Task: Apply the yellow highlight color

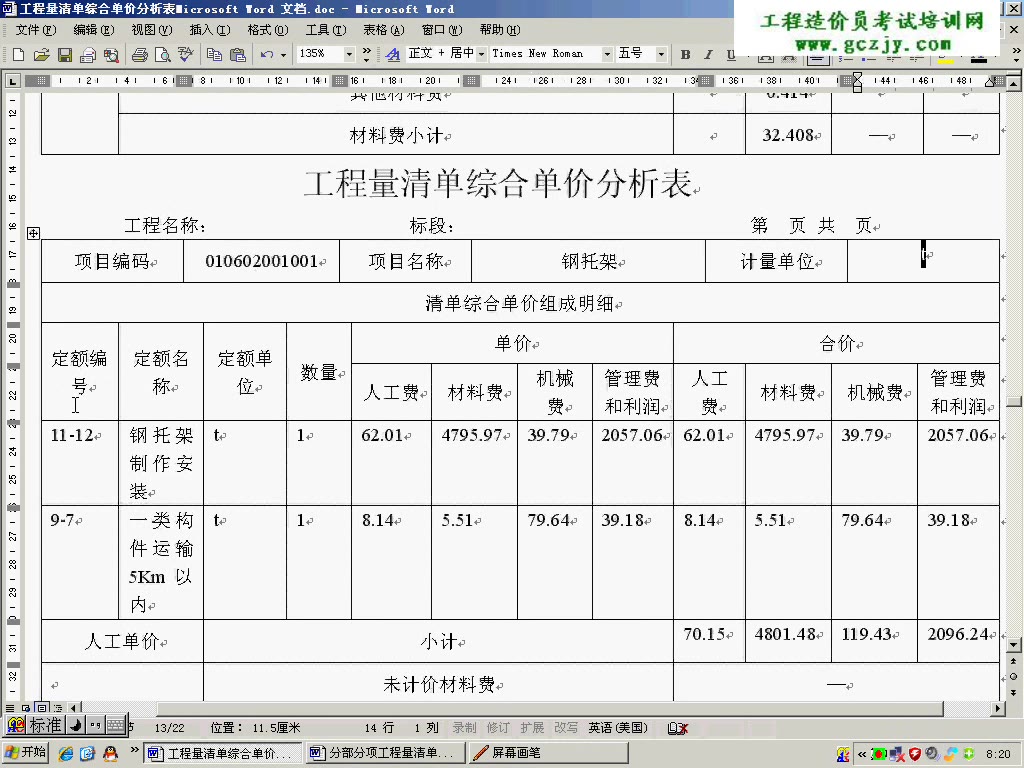Action: point(946,59)
